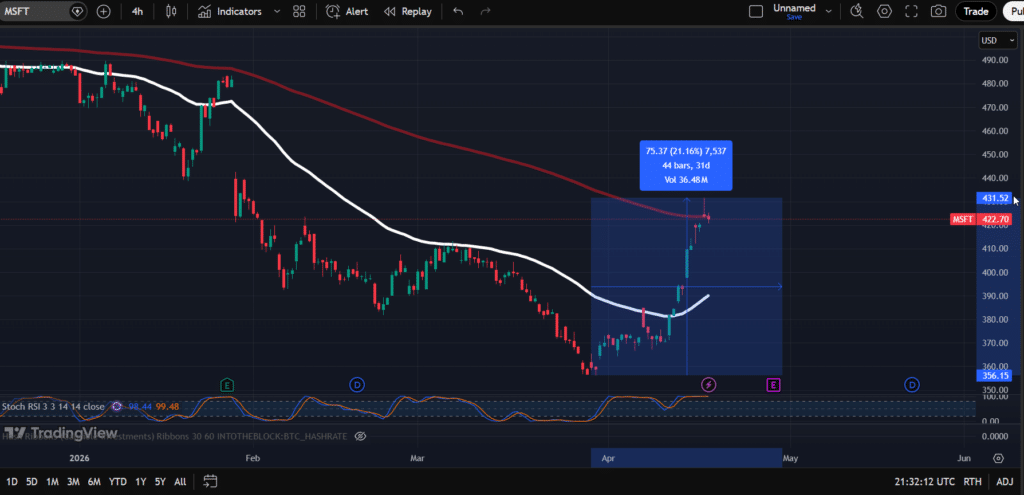Click the add symbol compare plus icon
This screenshot has height=495, width=1024.
coord(104,12)
